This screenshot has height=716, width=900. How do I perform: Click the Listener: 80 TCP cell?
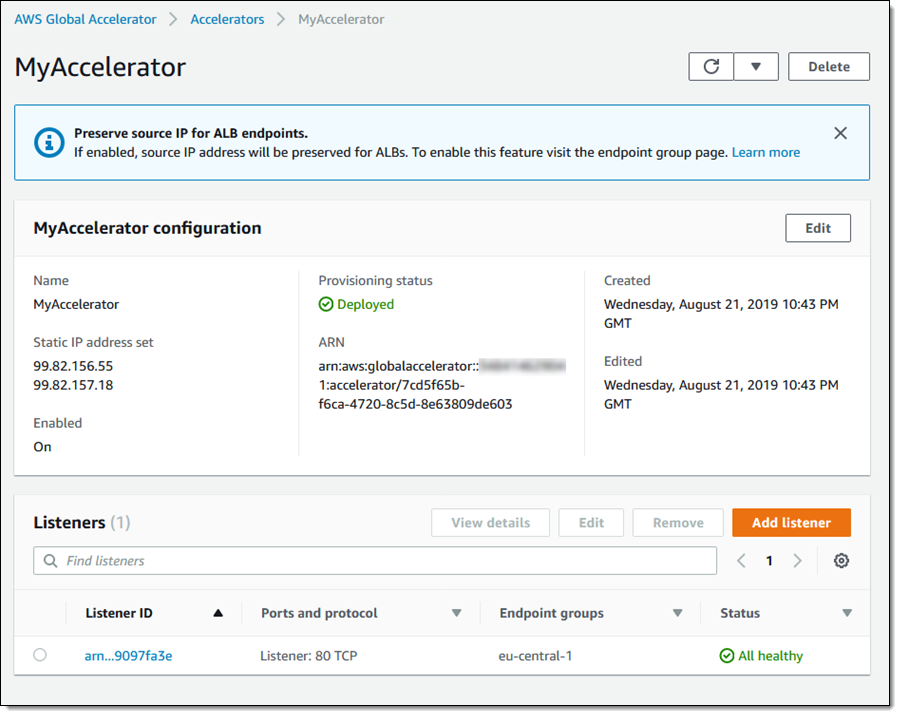309,656
